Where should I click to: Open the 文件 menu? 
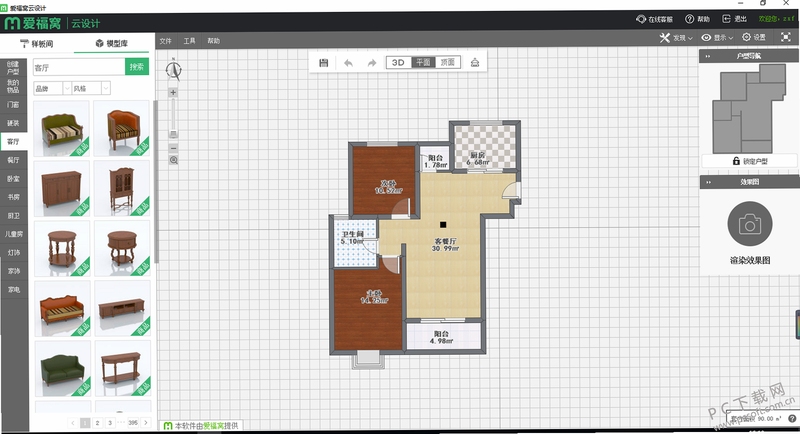[x=165, y=41]
